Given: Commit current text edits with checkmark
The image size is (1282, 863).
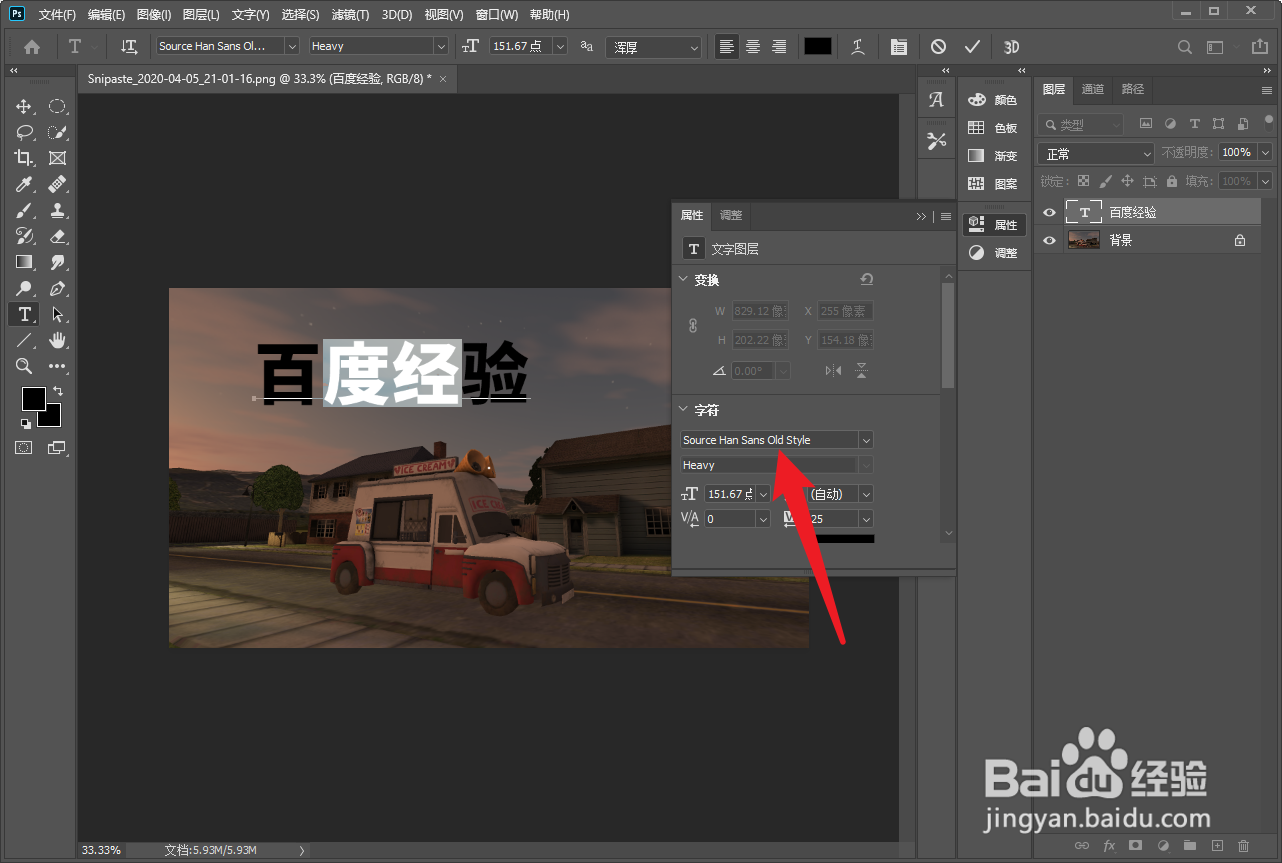Looking at the screenshot, I should (x=972, y=47).
